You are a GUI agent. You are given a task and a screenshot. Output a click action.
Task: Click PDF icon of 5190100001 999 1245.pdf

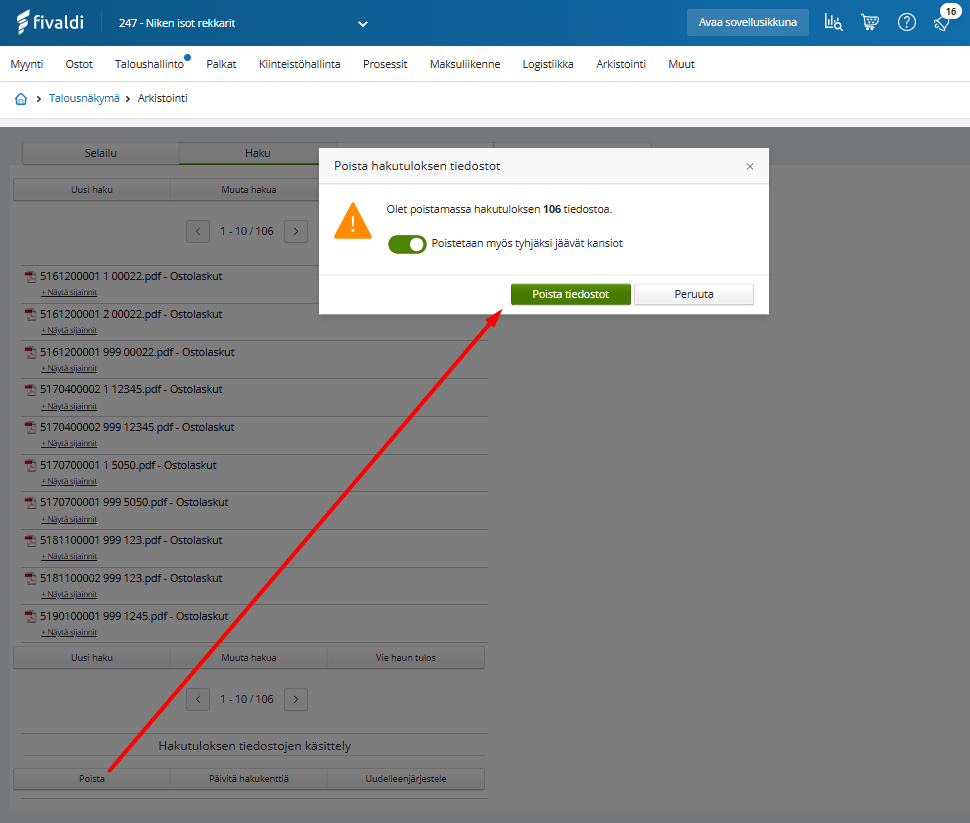(30, 616)
